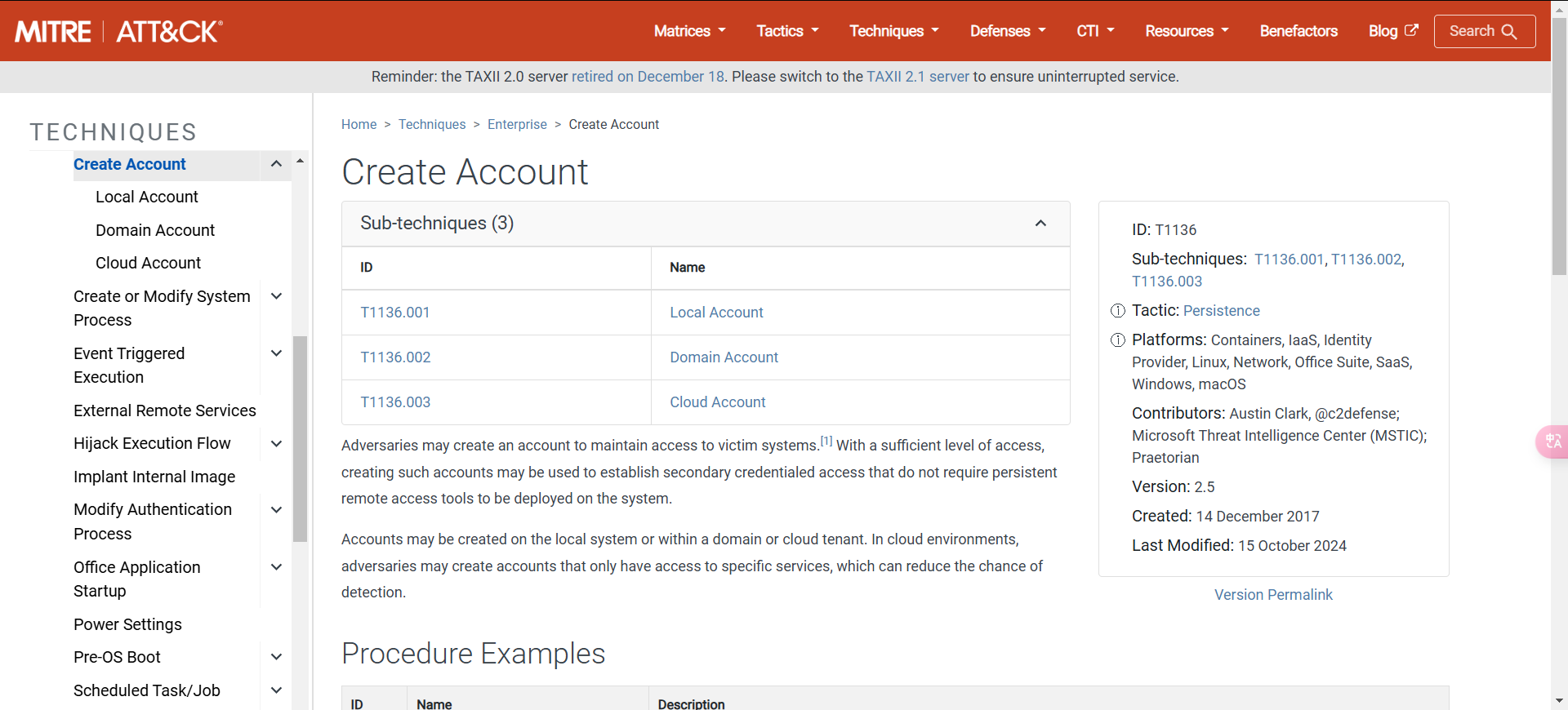
Task: Open the Benefactors page
Action: (1298, 31)
